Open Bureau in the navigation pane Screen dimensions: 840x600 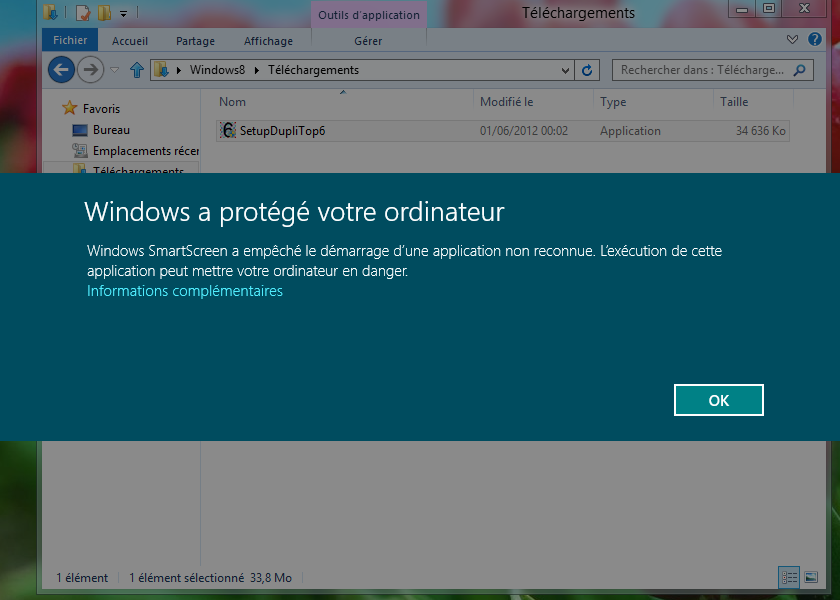[x=111, y=130]
